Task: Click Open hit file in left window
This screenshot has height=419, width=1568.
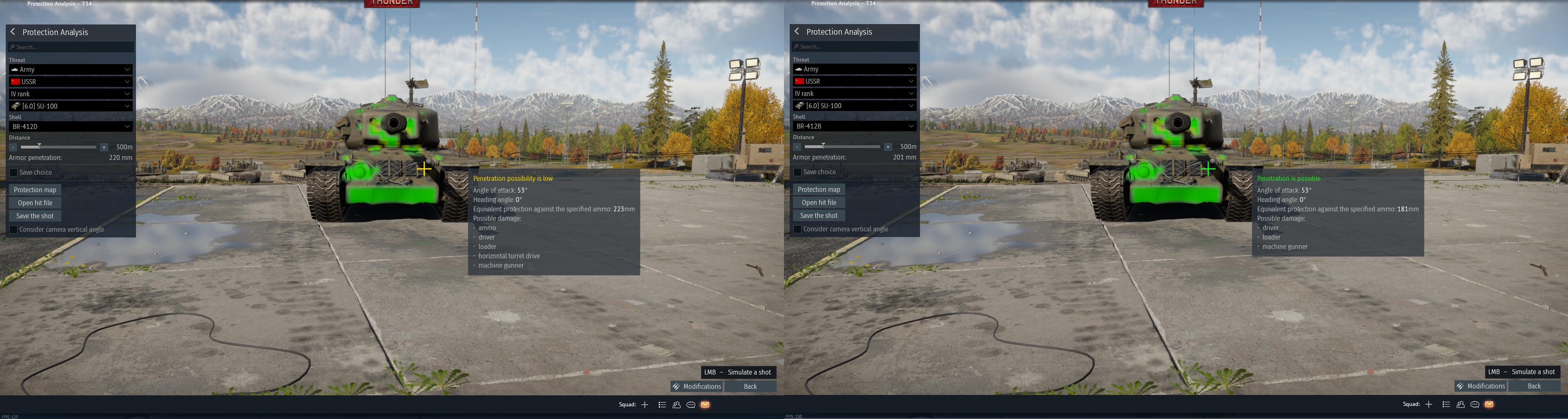Action: (x=35, y=203)
